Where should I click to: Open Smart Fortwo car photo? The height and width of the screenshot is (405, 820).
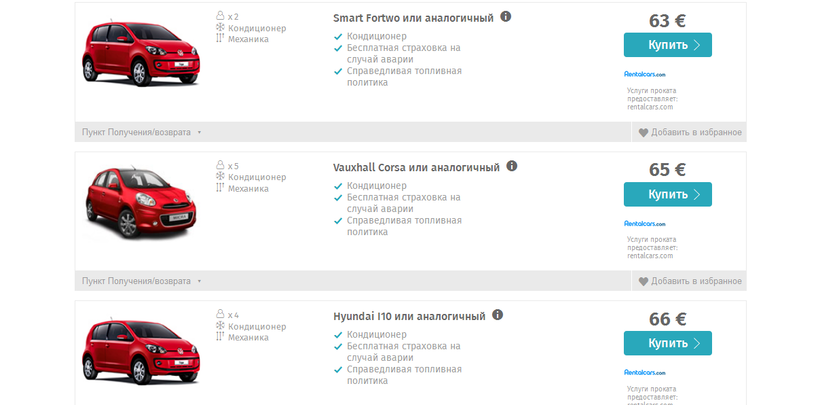128,57
